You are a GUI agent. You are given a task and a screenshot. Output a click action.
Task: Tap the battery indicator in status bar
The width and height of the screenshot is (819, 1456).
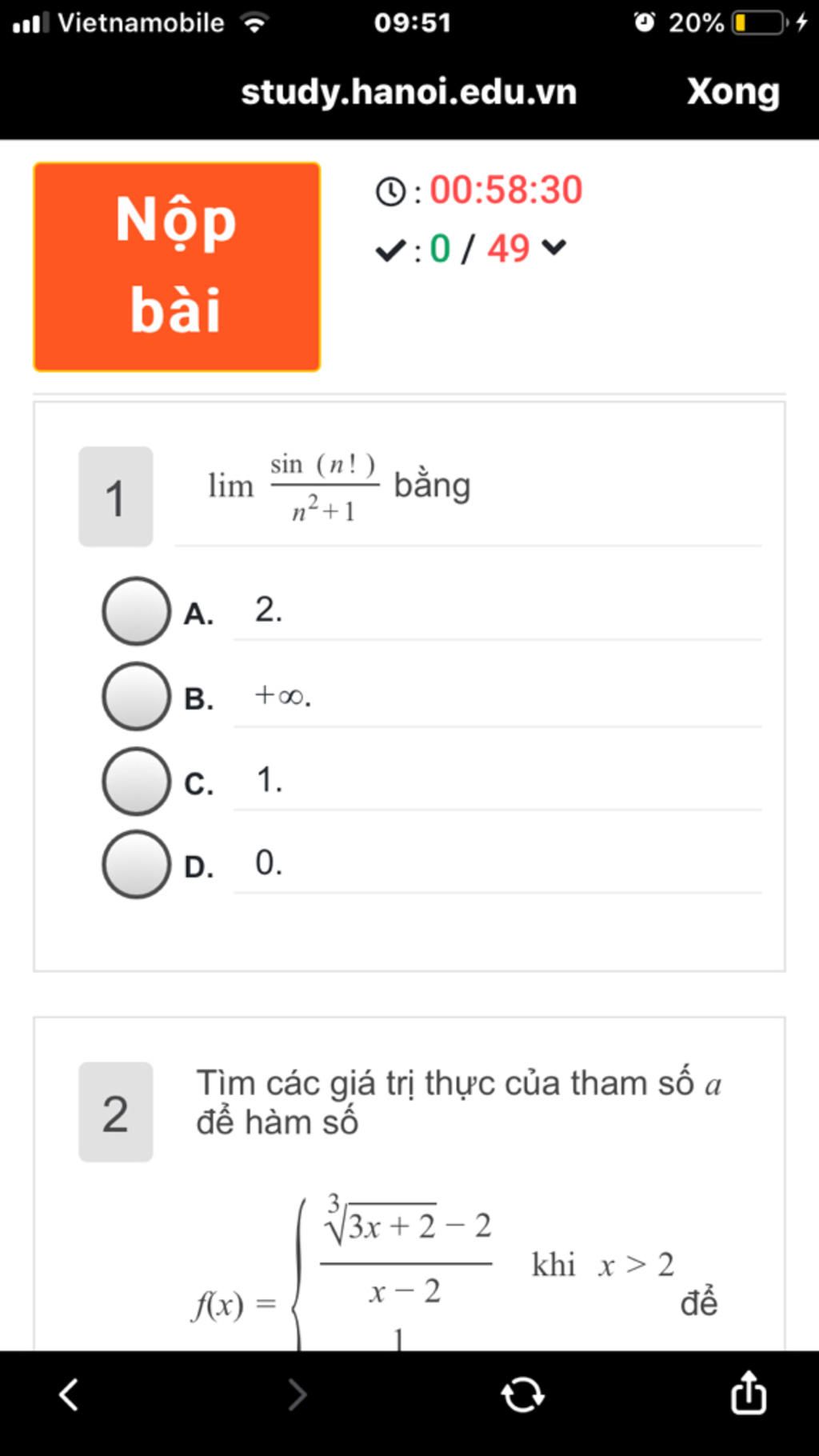(758, 22)
